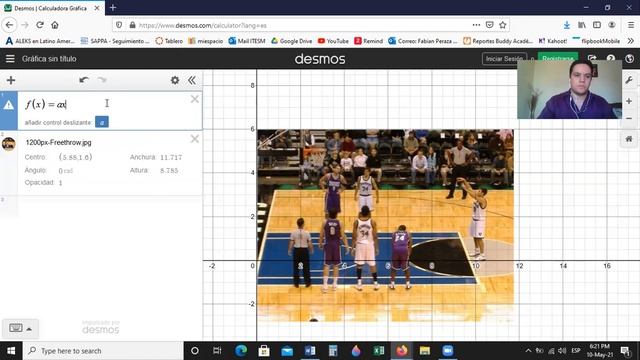Open Windows Start menu
Viewport: 640px width, 360px height.
(11, 351)
